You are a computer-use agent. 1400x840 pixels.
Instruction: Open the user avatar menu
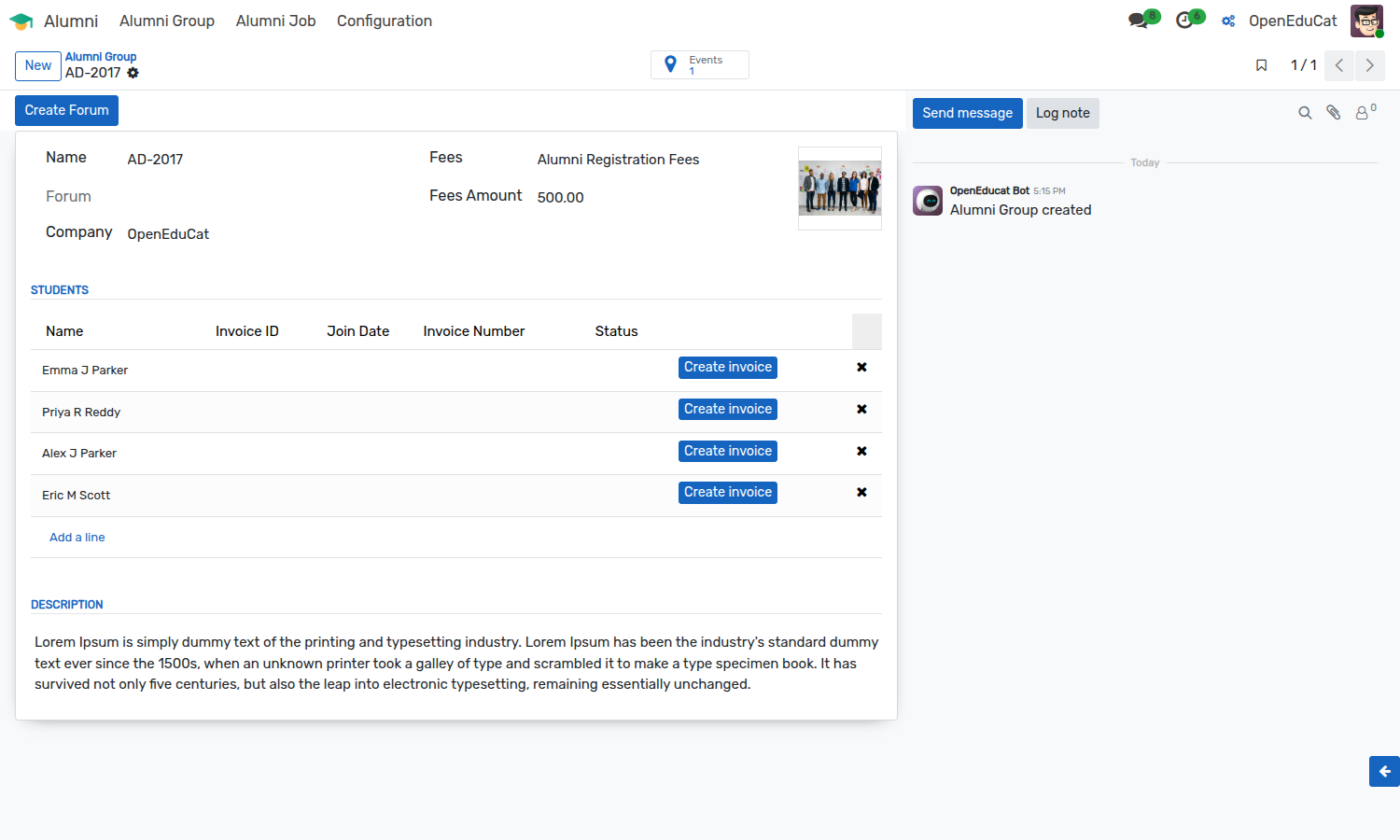pos(1366,21)
